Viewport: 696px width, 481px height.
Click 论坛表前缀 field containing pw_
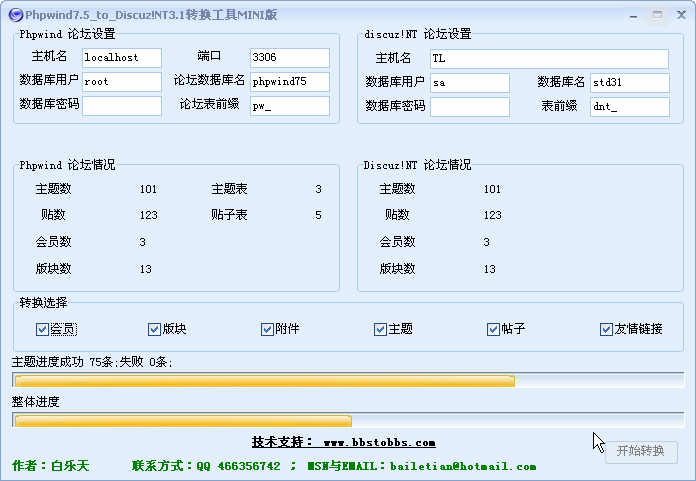[x=289, y=106]
